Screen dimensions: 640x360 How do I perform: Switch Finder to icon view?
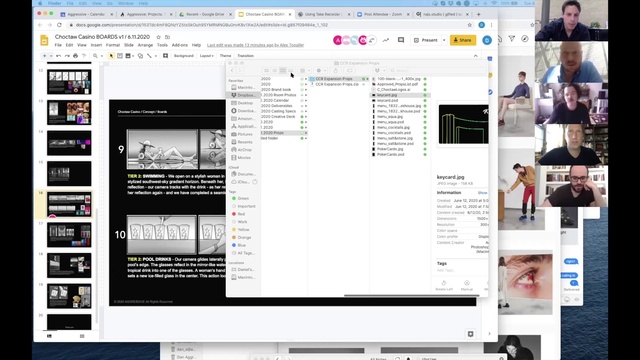[x=267, y=71]
